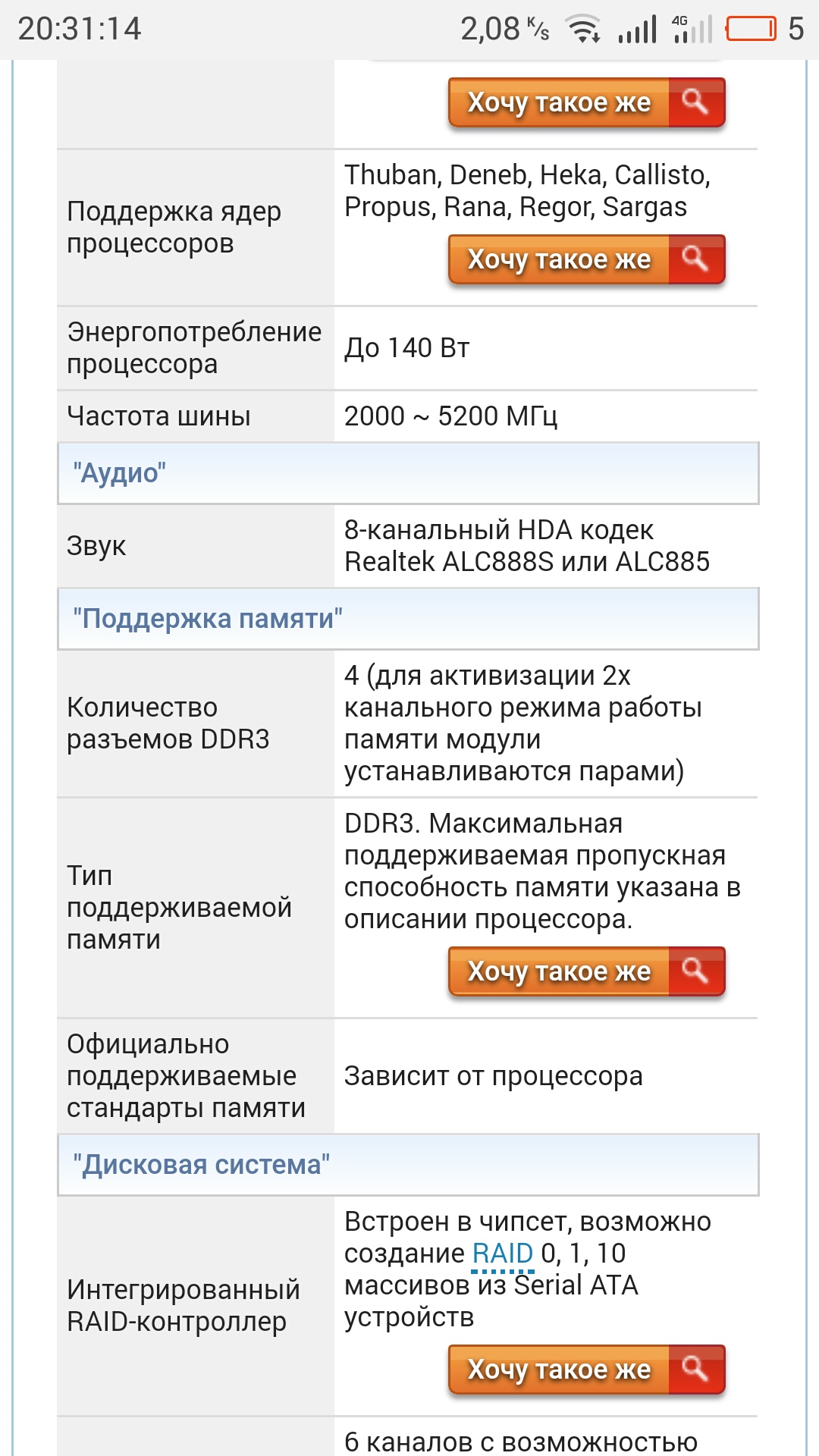819x1456 pixels.
Task: Select the "Аудио" section header
Action: pos(408,473)
